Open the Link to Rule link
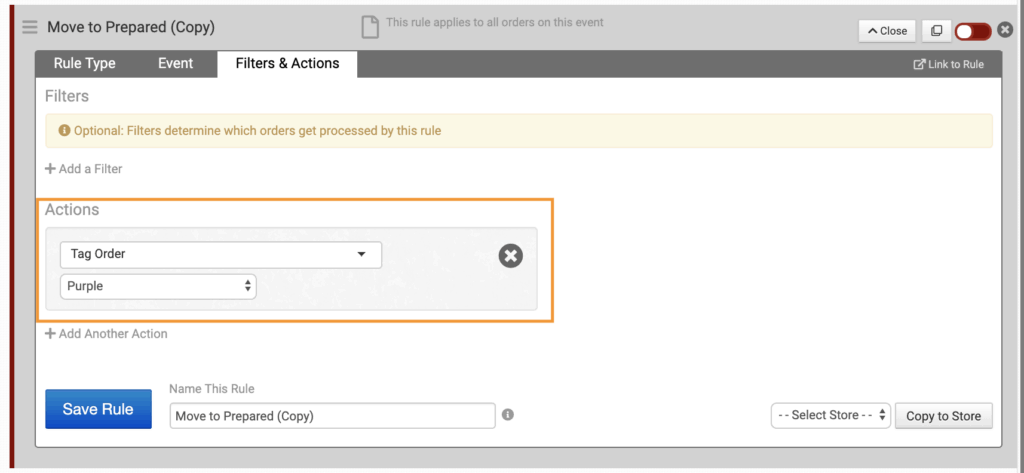 (x=948, y=65)
